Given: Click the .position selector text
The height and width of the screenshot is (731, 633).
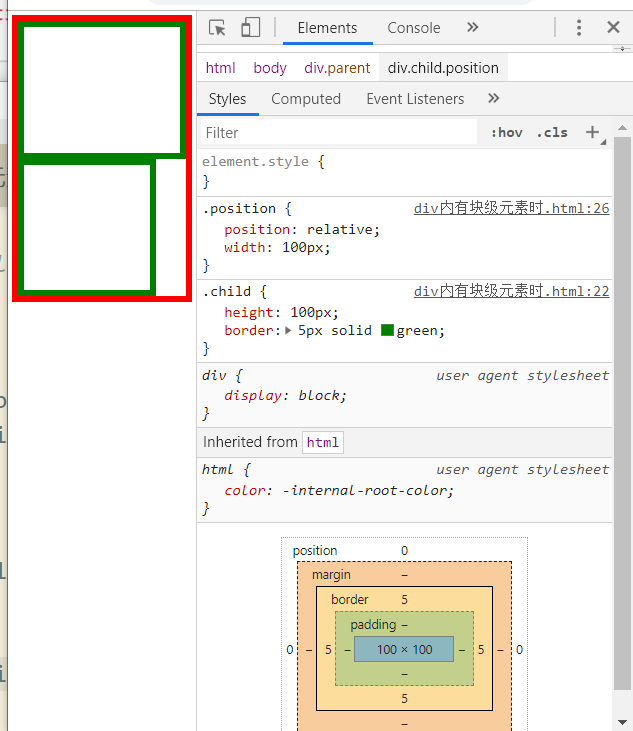Looking at the screenshot, I should pos(239,208).
